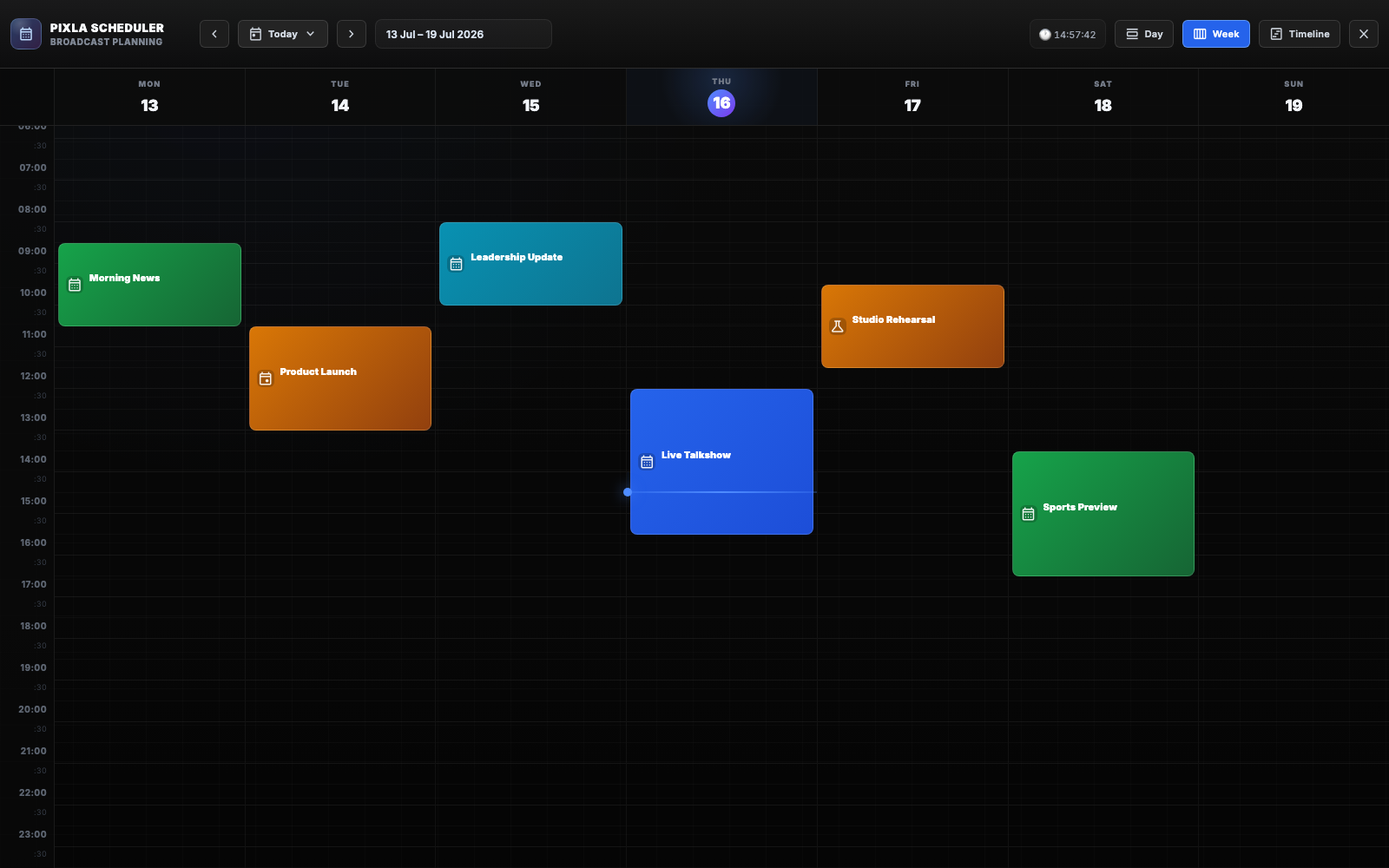Open the Morning News event title
Image resolution: width=1389 pixels, height=868 pixels.
tap(124, 278)
